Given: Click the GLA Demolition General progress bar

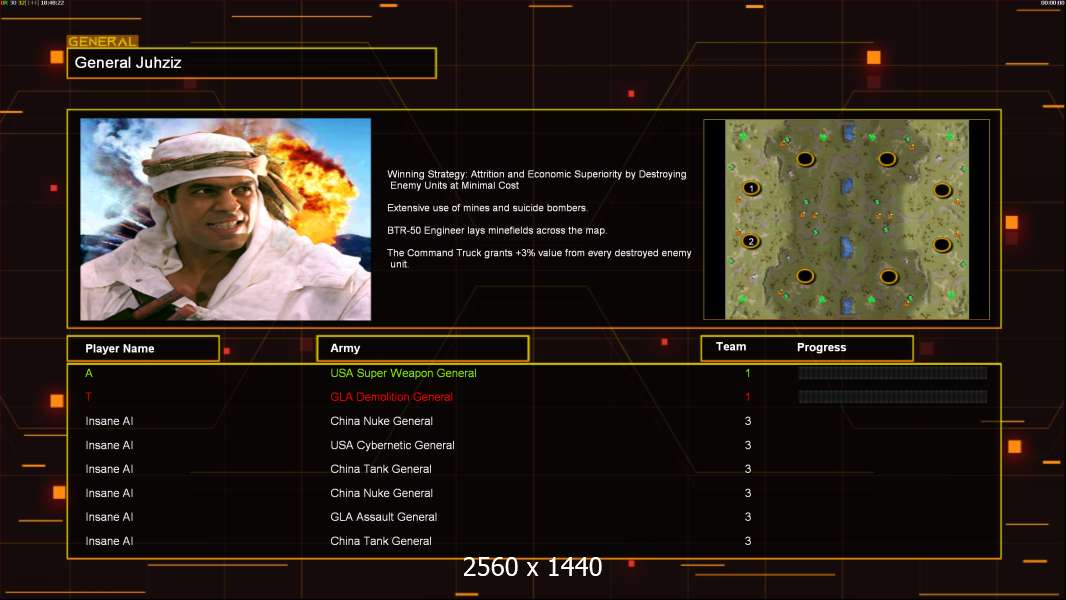Looking at the screenshot, I should click(x=893, y=397).
